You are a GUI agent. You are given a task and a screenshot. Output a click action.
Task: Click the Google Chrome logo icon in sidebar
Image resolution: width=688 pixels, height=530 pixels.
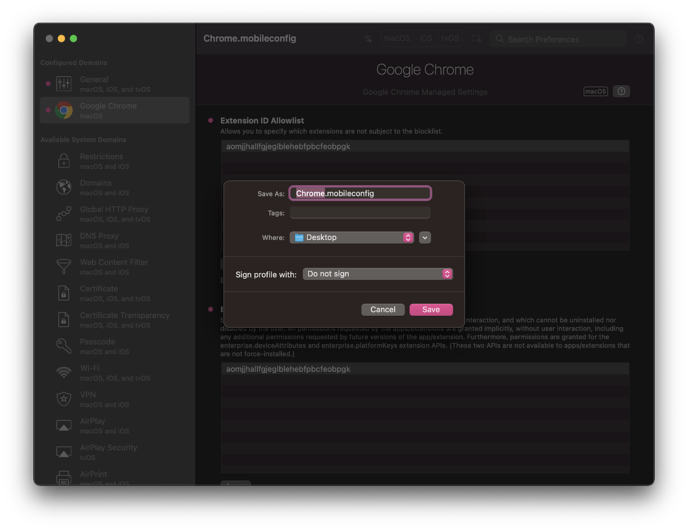pyautogui.click(x=64, y=110)
